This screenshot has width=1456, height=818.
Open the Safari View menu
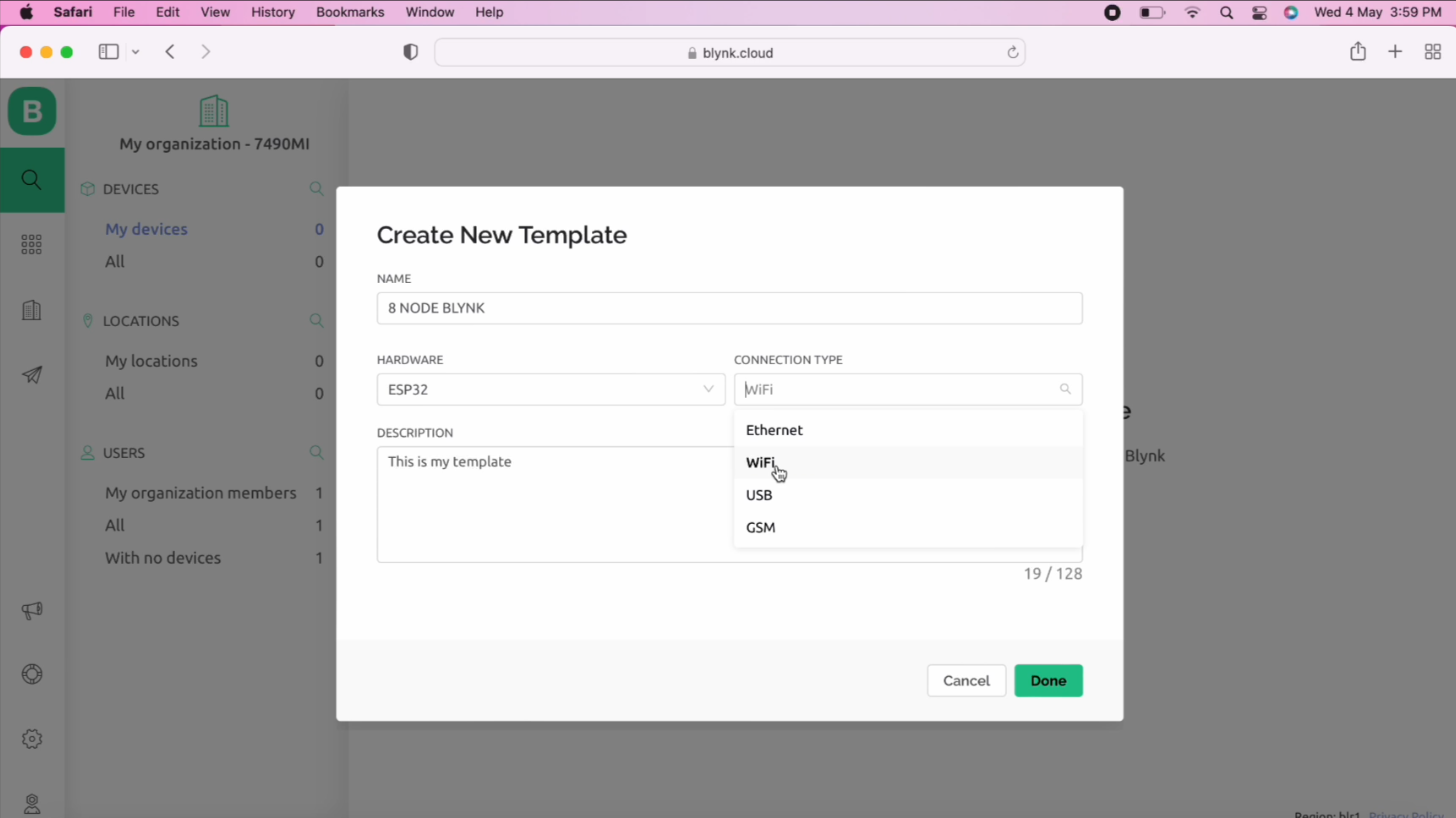215,12
